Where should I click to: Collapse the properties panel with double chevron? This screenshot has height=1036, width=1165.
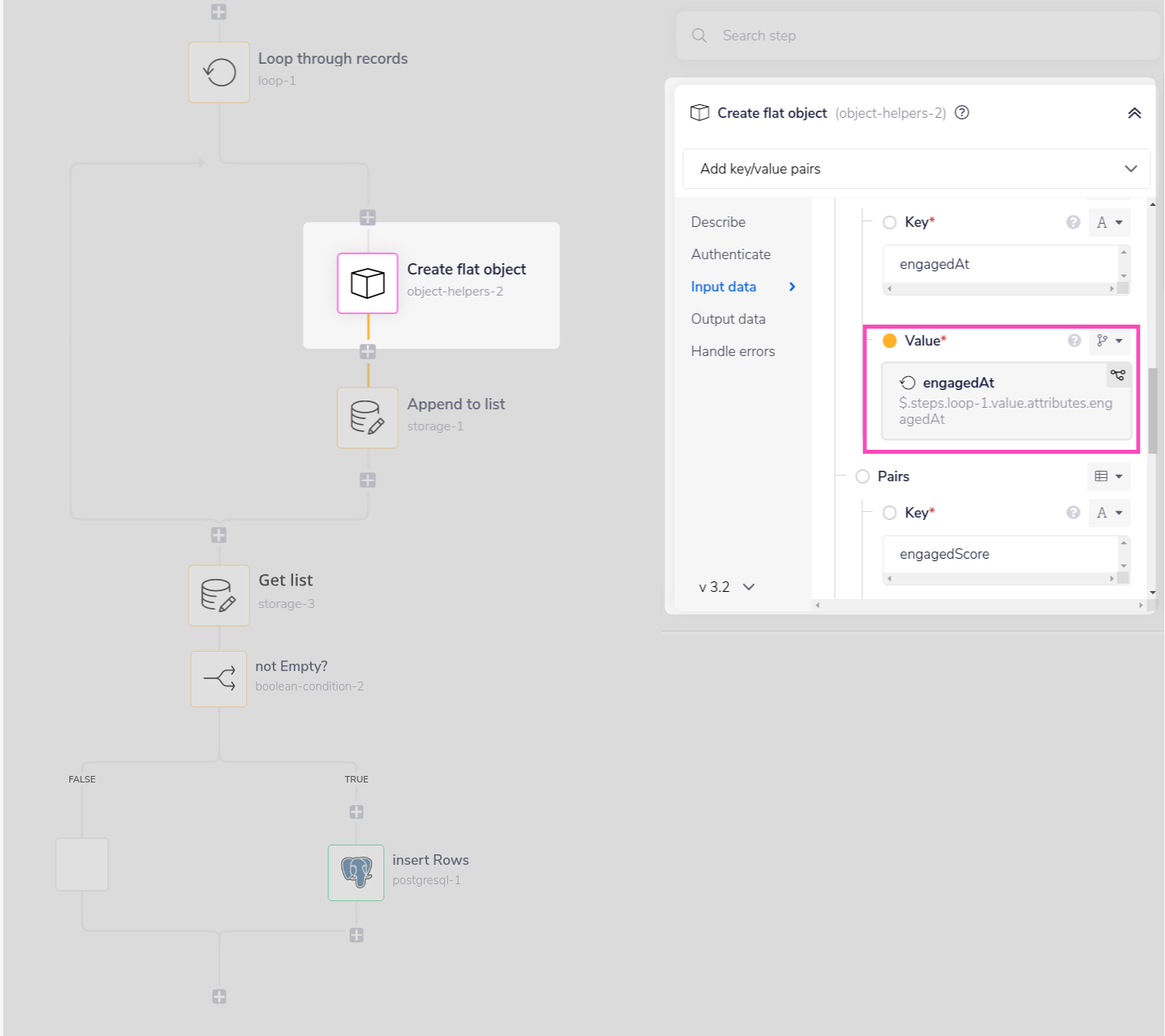pyautogui.click(x=1134, y=113)
